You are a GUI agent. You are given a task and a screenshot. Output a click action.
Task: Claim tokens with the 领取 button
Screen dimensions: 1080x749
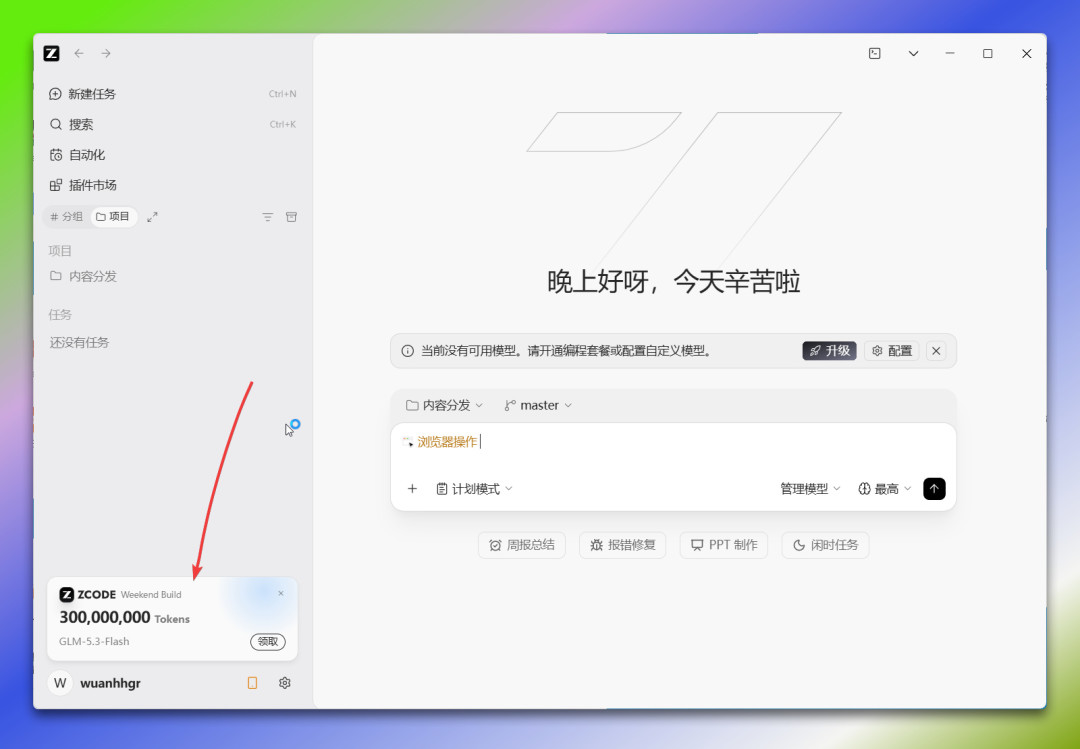tap(268, 642)
